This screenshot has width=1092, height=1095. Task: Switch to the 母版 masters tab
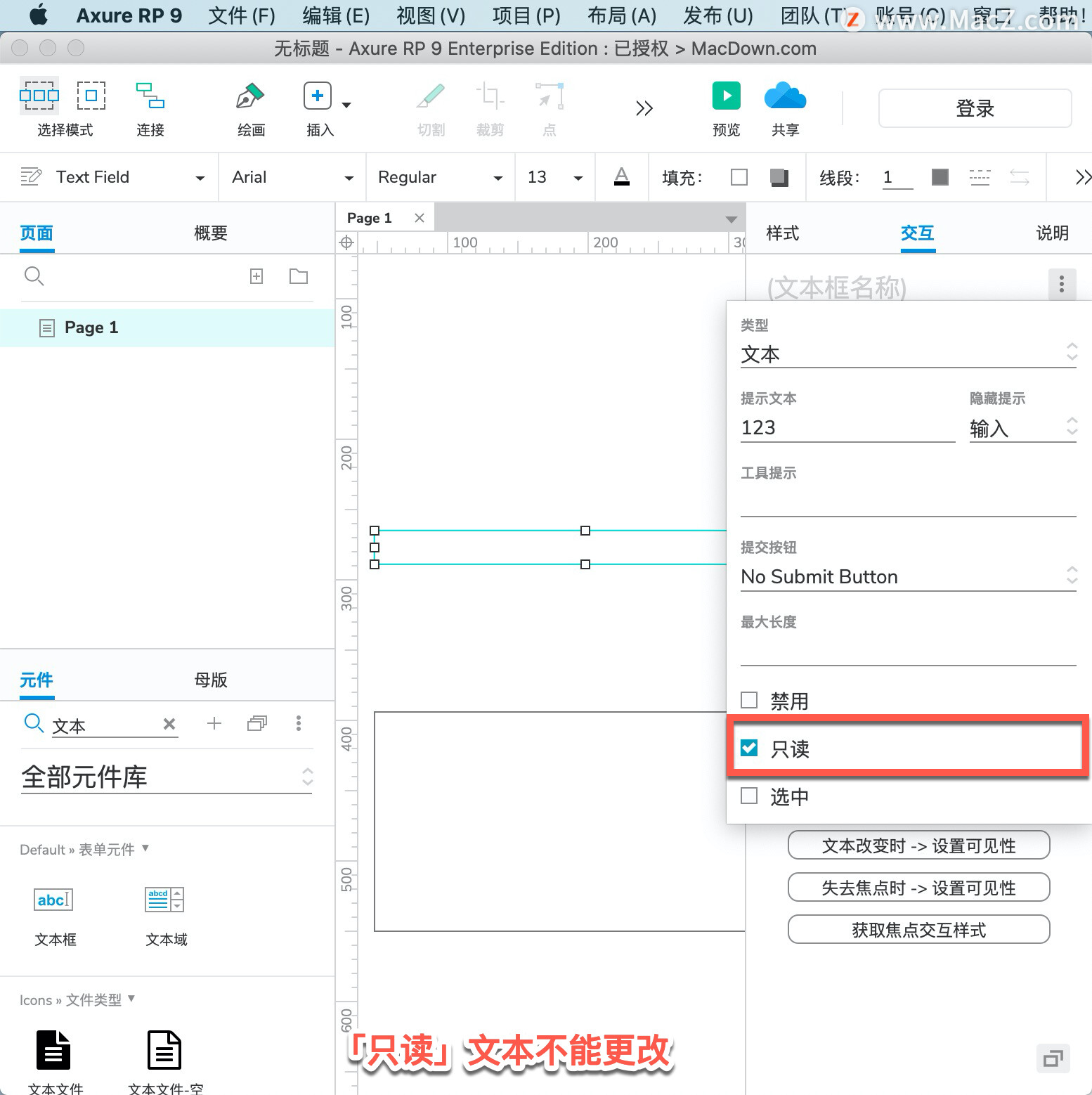[211, 680]
